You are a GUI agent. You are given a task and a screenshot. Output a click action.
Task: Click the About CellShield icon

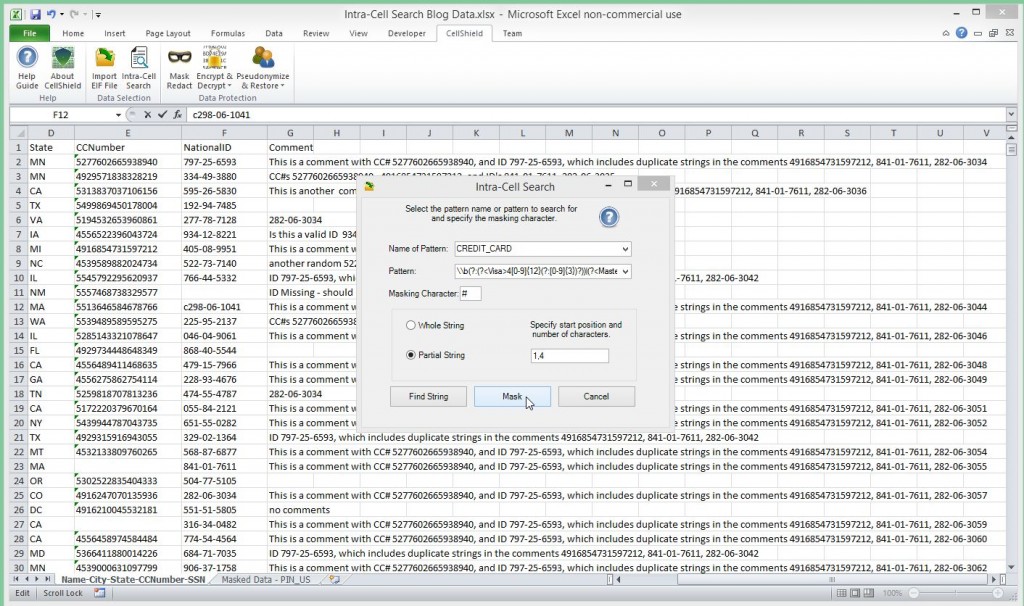[63, 67]
